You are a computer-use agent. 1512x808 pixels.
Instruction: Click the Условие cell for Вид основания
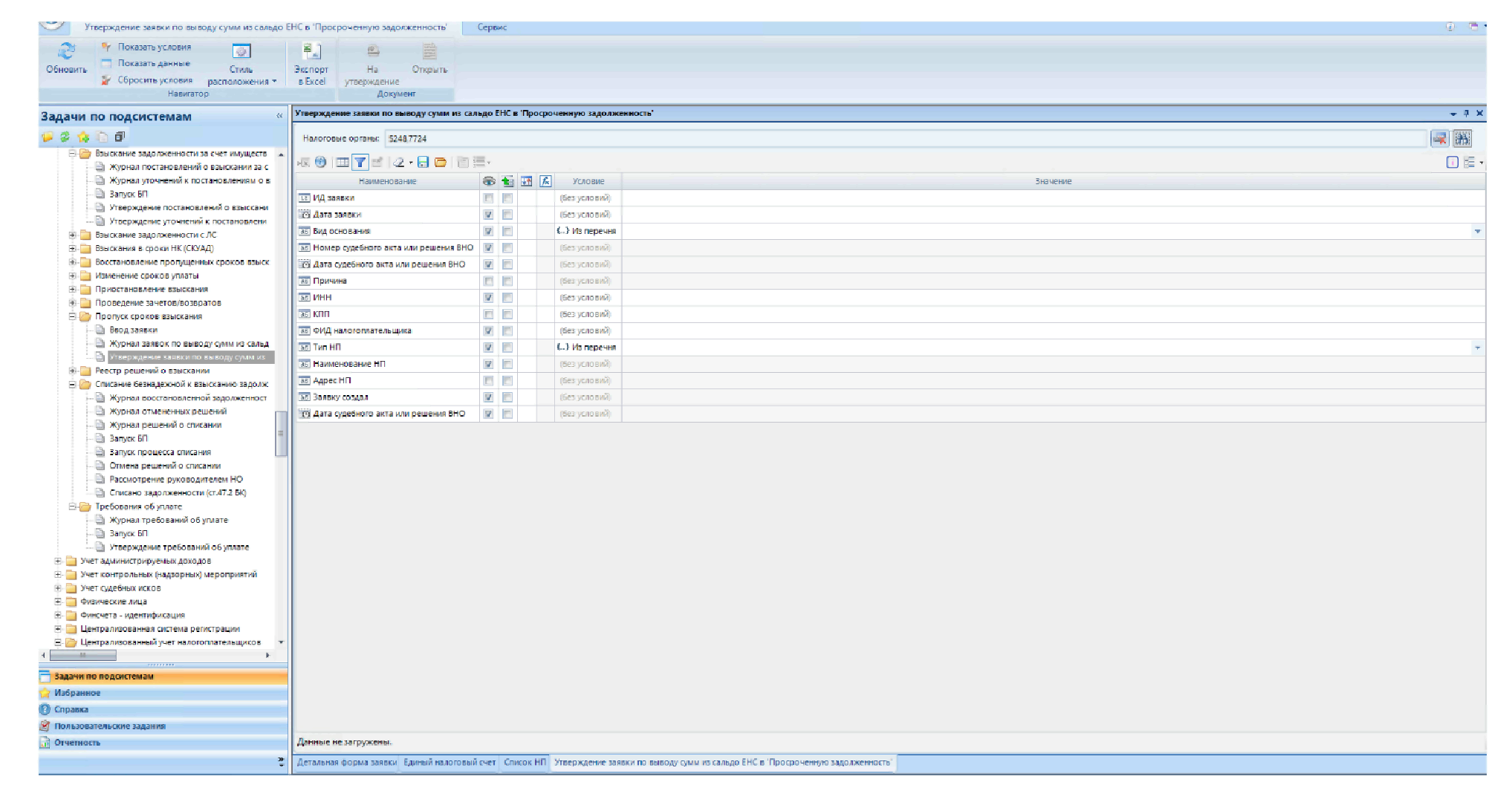pyautogui.click(x=588, y=231)
